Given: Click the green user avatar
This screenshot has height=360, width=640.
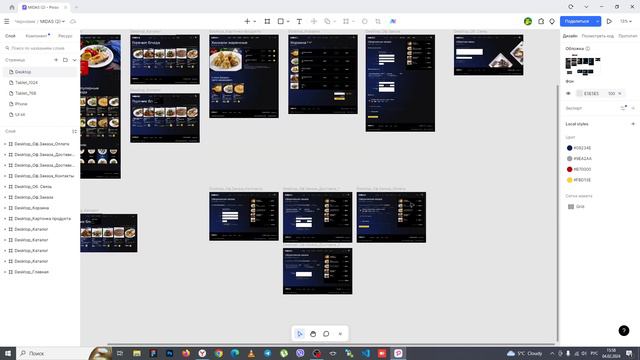Looking at the screenshot, I should click(x=528, y=21).
